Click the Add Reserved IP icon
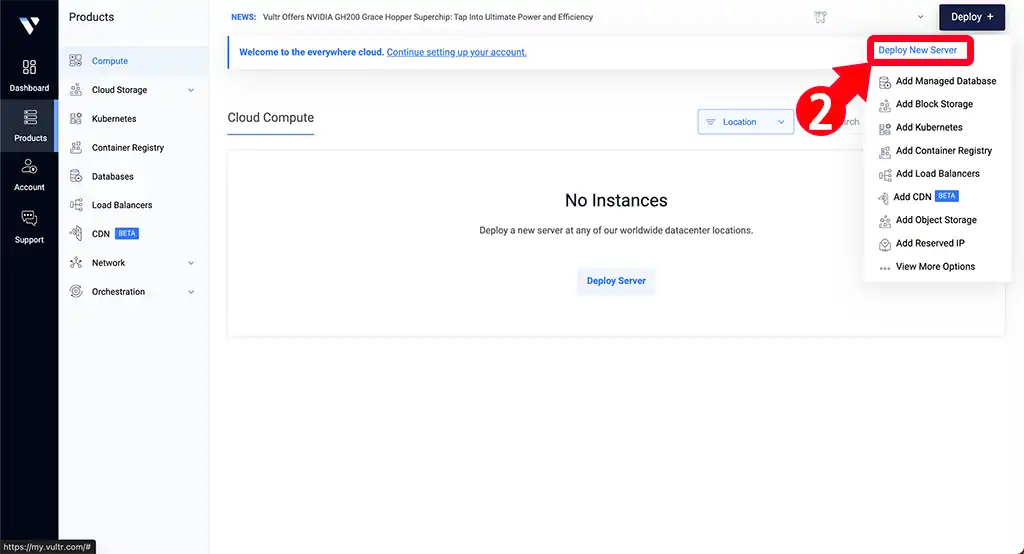The width and height of the screenshot is (1024, 554). tap(885, 244)
